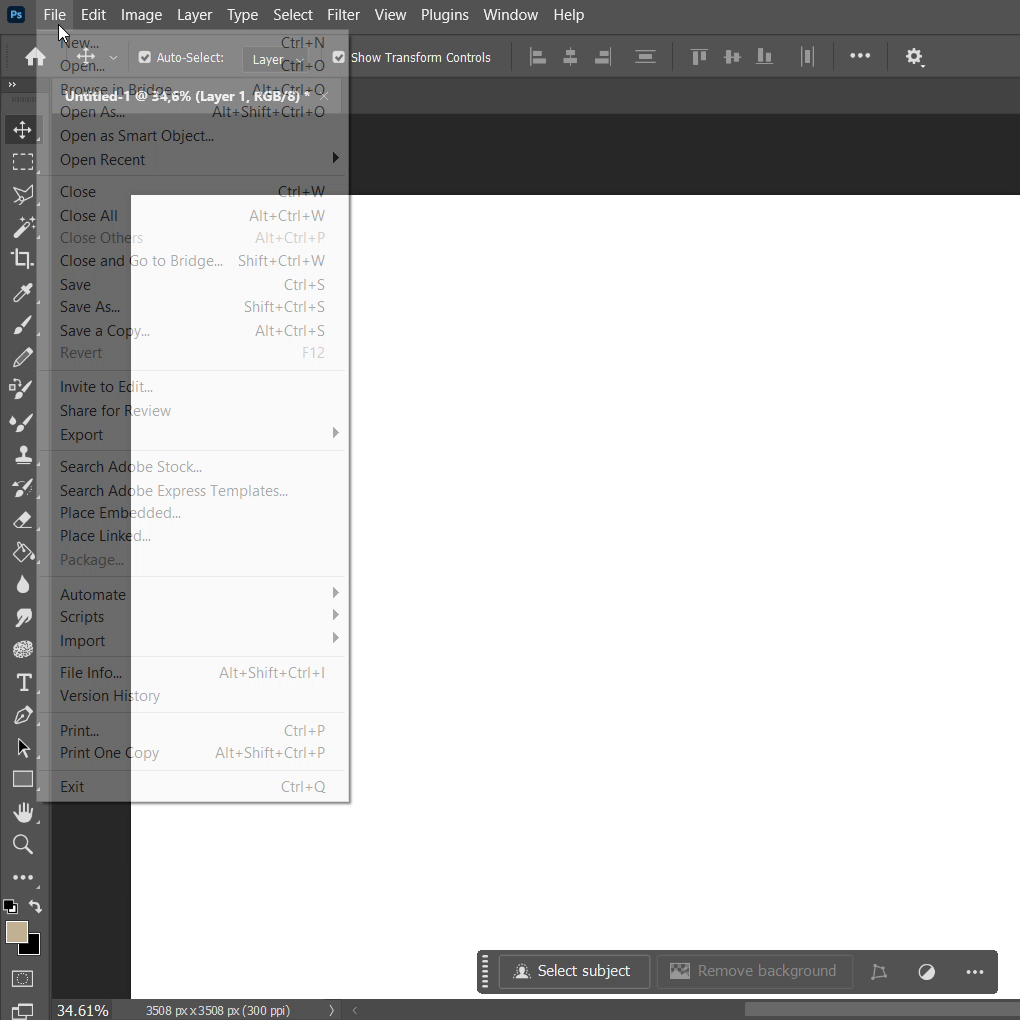Viewport: 1020px width, 1020px height.
Task: Select the Eyedropper tool
Action: pos(23,292)
